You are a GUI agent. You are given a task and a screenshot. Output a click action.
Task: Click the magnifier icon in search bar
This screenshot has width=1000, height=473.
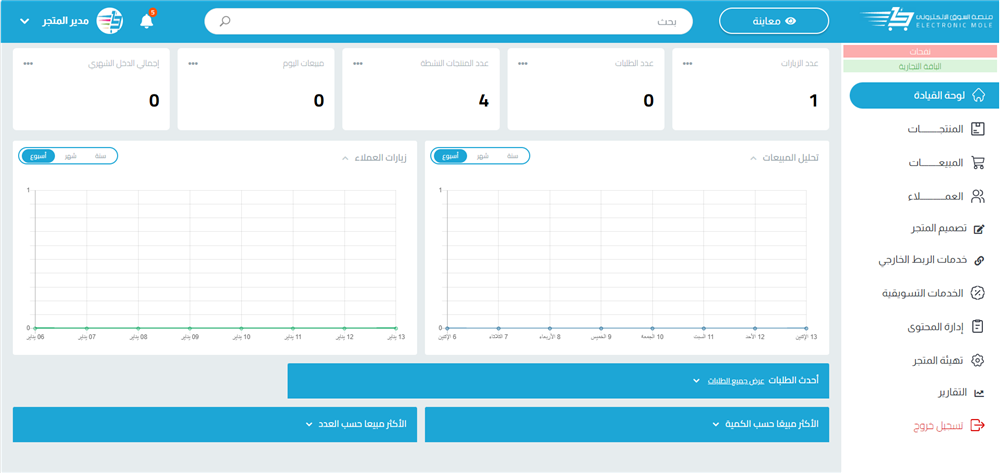click(225, 21)
